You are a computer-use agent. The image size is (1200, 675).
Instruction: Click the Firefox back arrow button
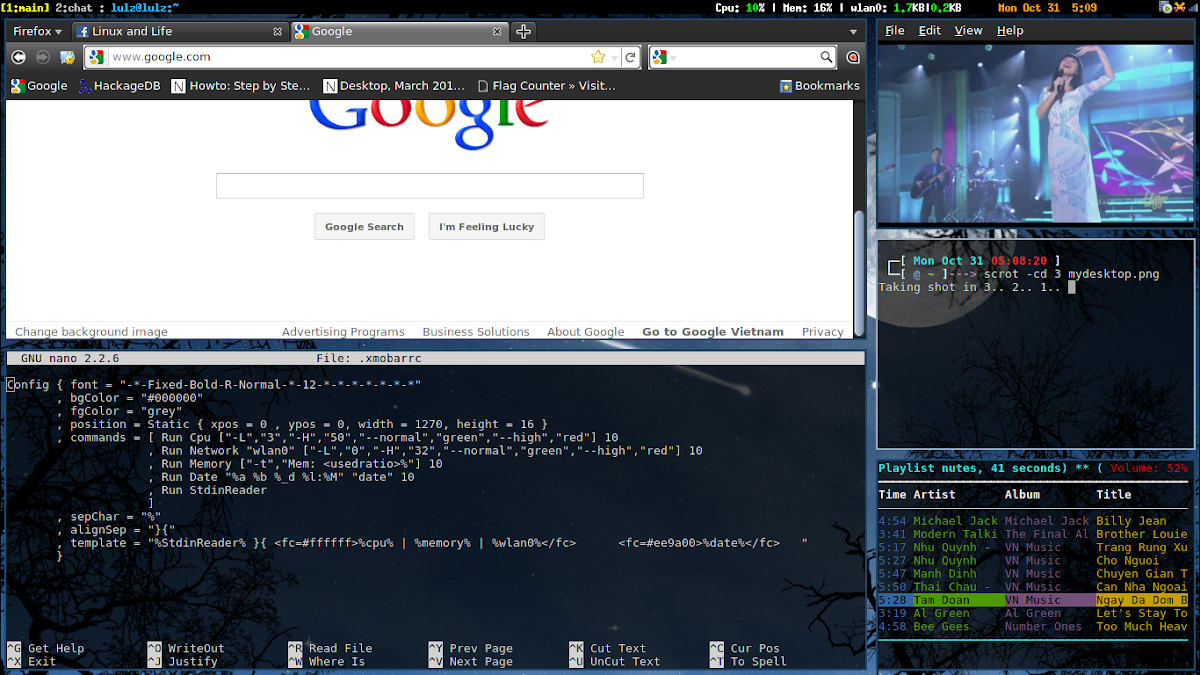tap(19, 57)
